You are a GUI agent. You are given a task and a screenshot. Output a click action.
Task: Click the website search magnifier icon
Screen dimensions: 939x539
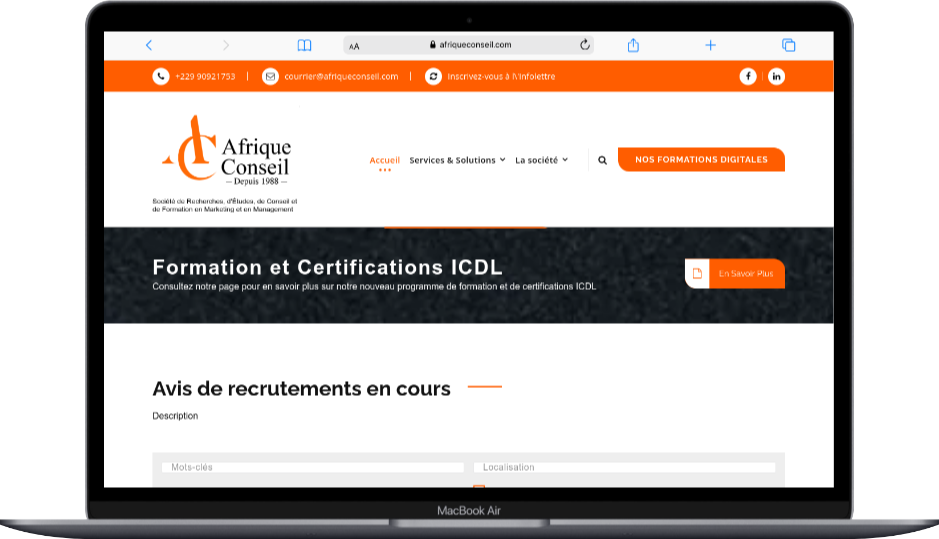tap(602, 160)
